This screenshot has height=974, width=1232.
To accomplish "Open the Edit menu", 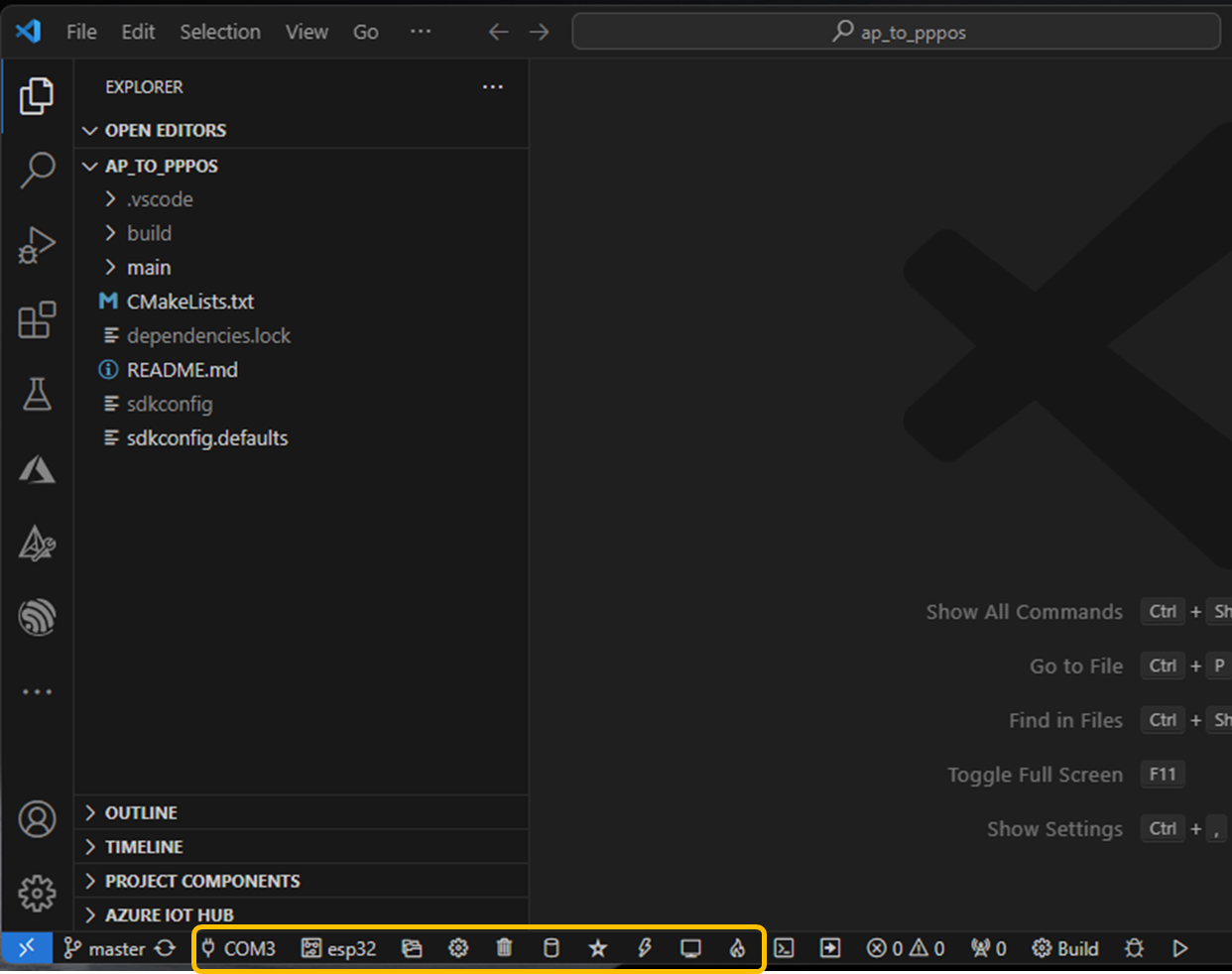I will coord(138,32).
